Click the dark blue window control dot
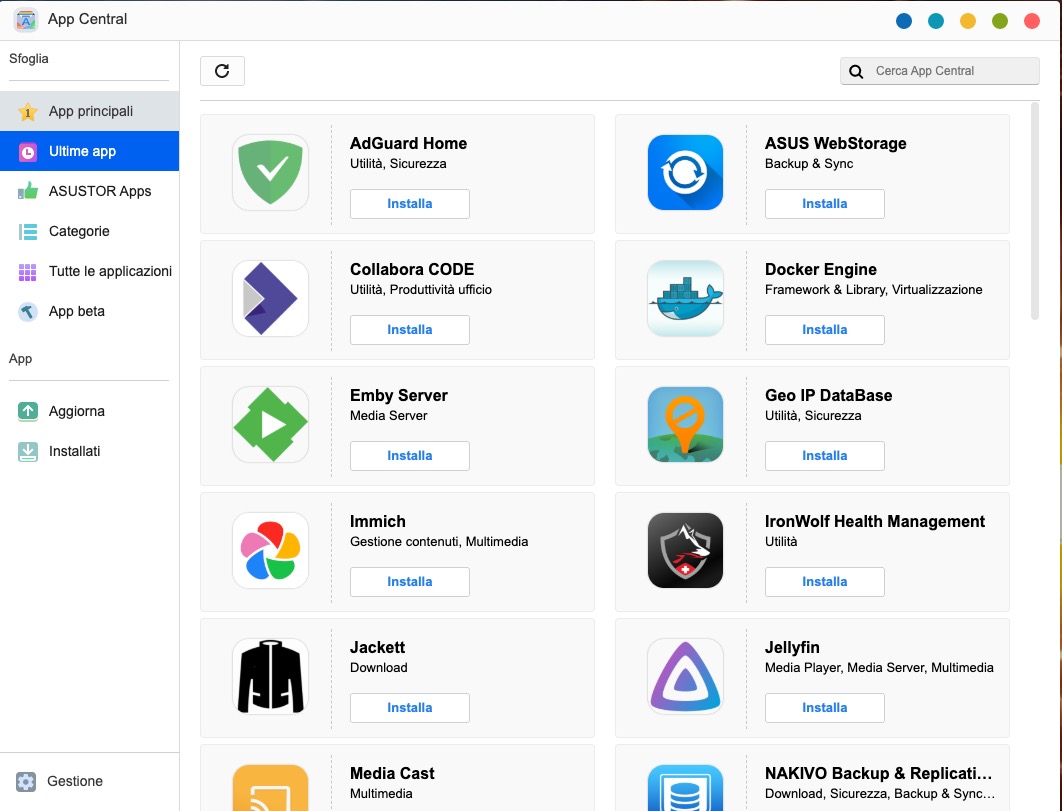This screenshot has width=1062, height=811. (x=904, y=21)
